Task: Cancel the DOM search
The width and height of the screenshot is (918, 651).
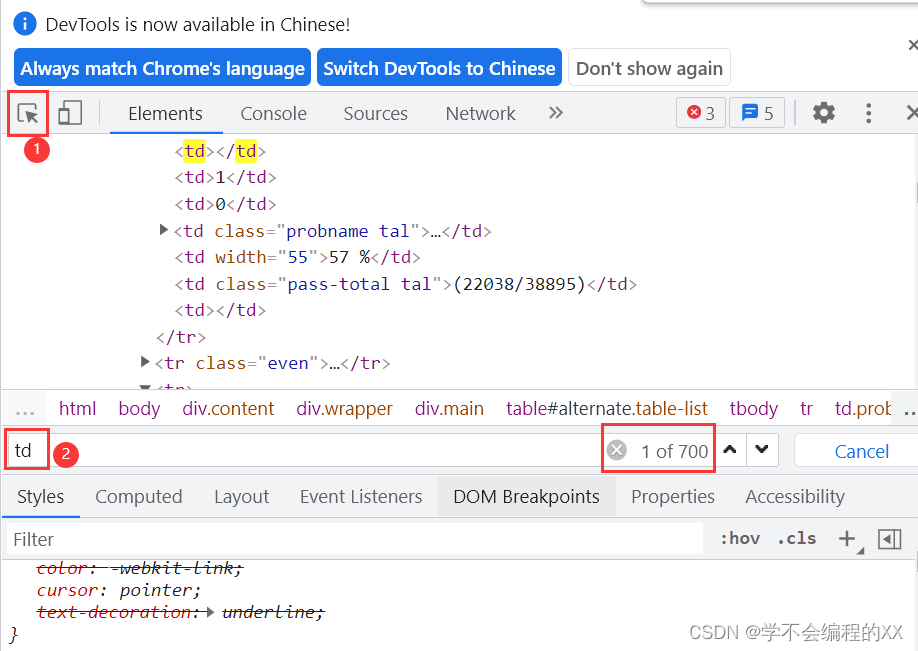Action: tap(861, 451)
